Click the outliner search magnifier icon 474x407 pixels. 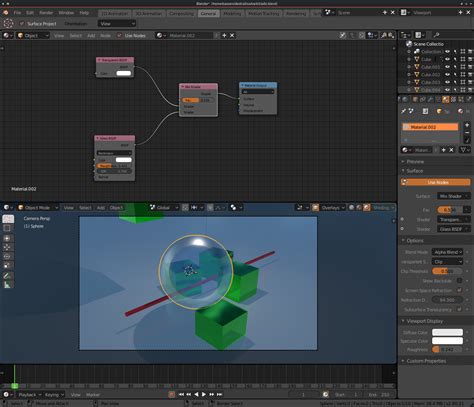coord(436,35)
